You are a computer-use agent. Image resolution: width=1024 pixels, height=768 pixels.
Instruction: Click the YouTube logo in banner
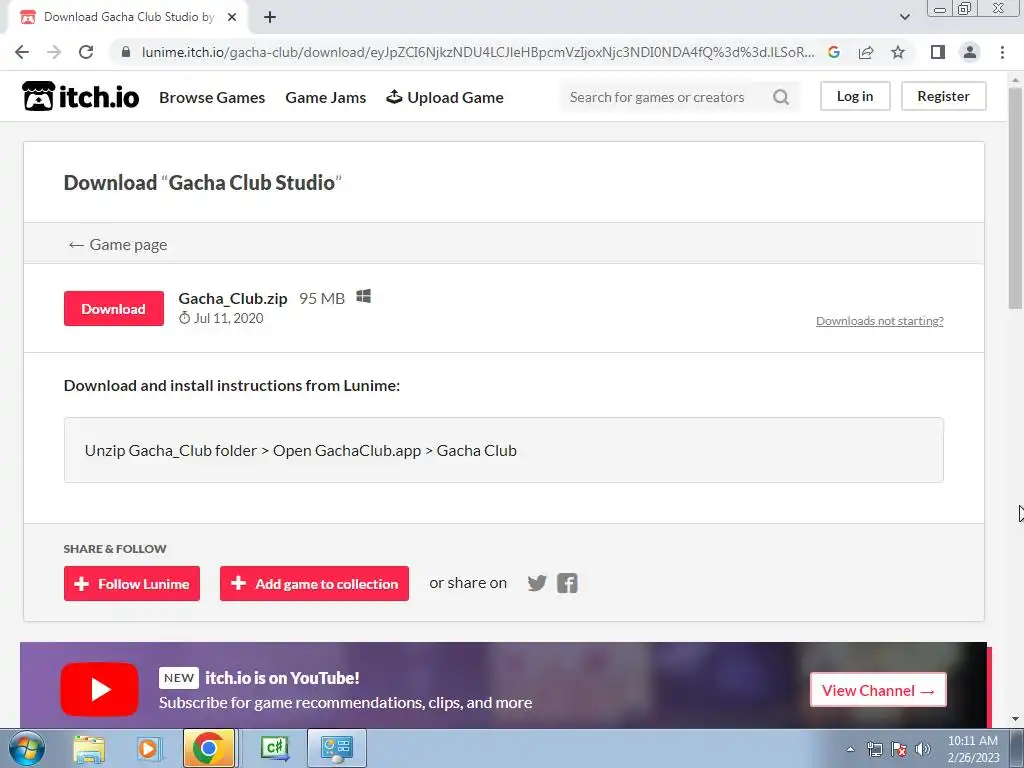pos(99,690)
